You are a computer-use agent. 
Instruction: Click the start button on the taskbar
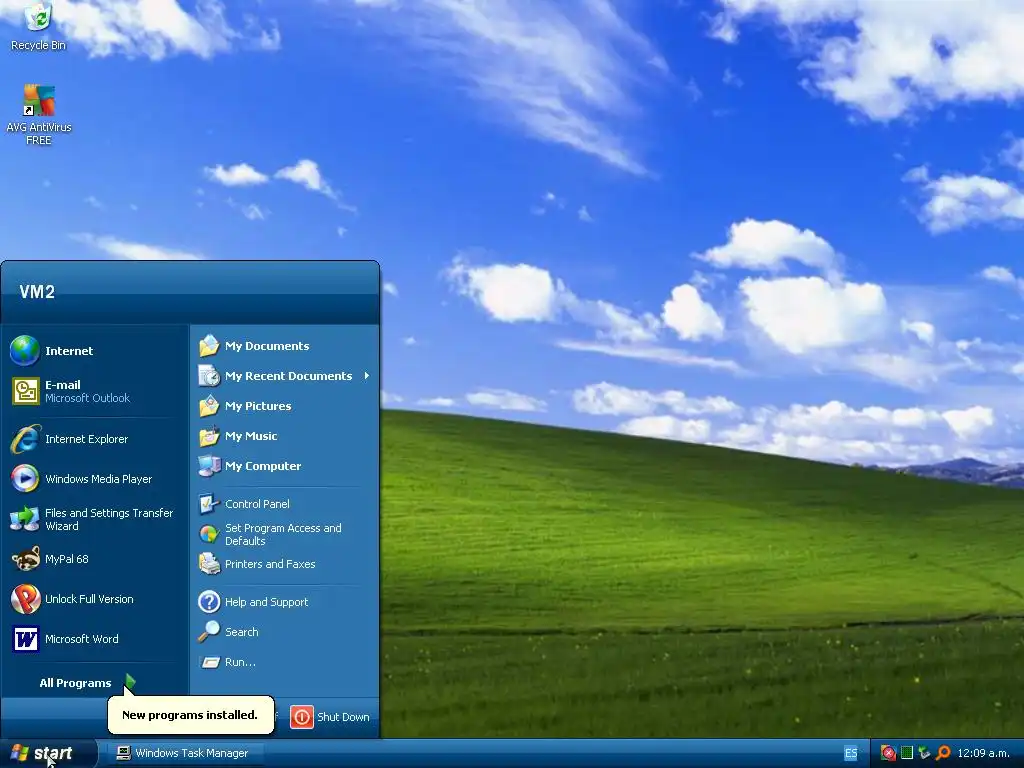click(x=48, y=753)
